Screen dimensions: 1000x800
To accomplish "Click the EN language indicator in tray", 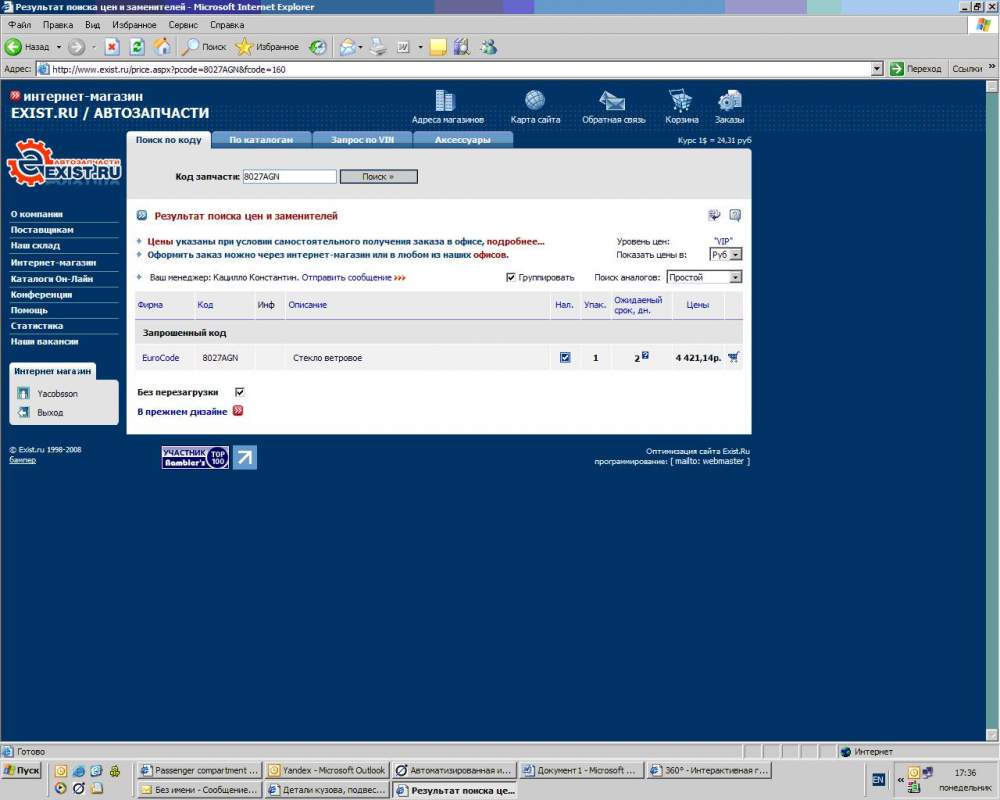I will pyautogui.click(x=878, y=780).
